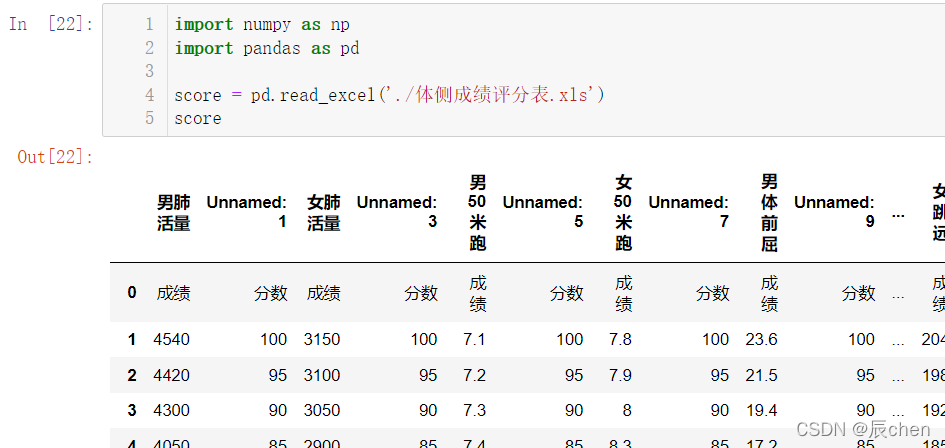Click the 'Unnamed: 7' column header

point(688,212)
